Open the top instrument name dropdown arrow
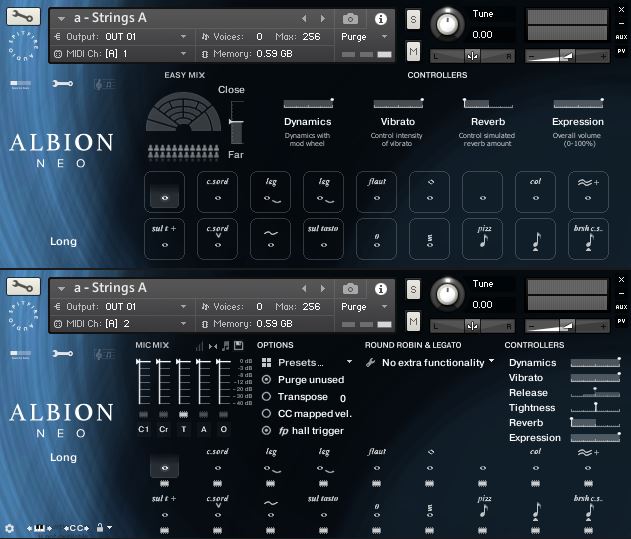 [62, 19]
